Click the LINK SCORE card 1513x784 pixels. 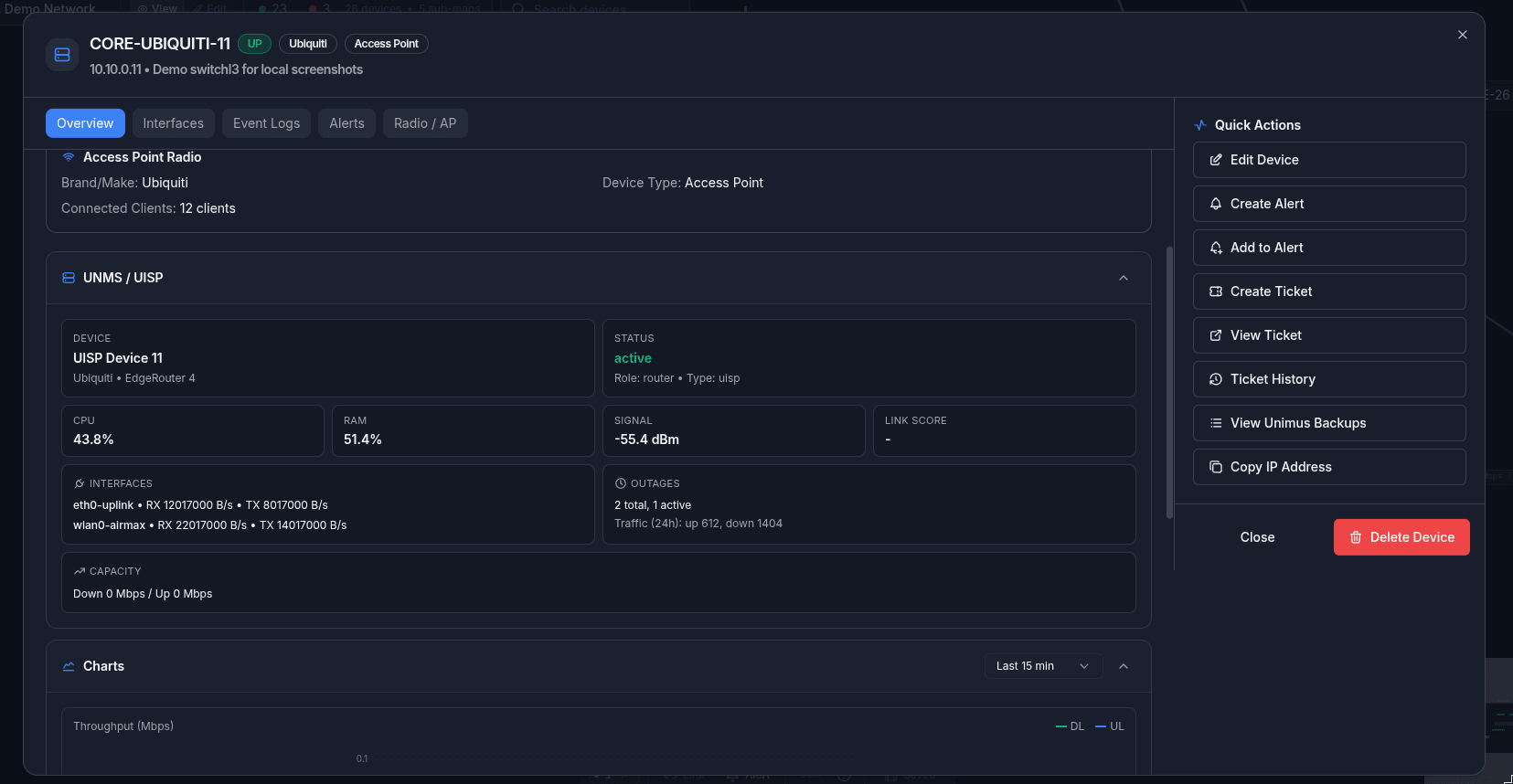click(x=1005, y=430)
